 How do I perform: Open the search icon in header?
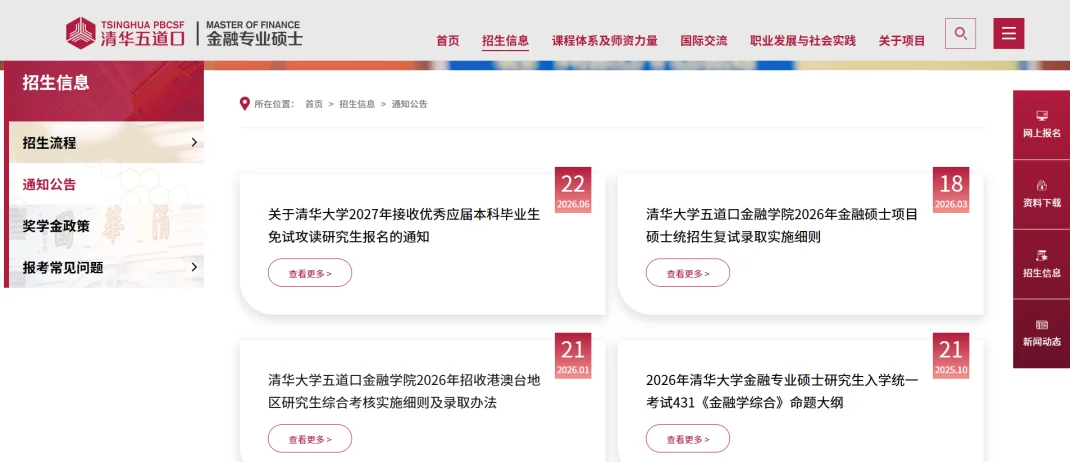960,33
